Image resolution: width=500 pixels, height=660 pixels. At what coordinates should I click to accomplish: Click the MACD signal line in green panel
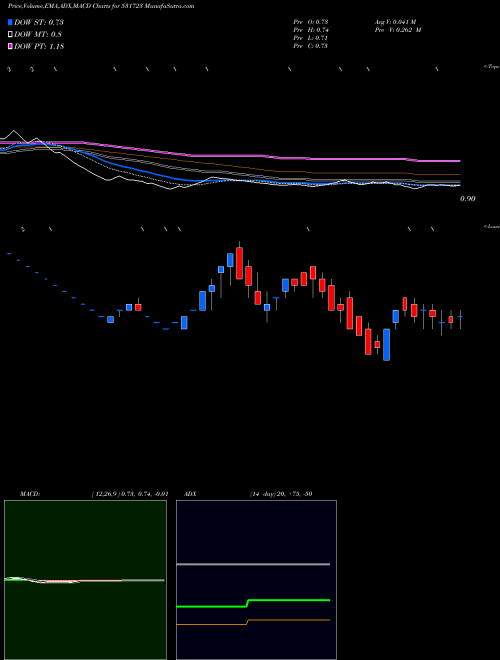tap(84, 581)
